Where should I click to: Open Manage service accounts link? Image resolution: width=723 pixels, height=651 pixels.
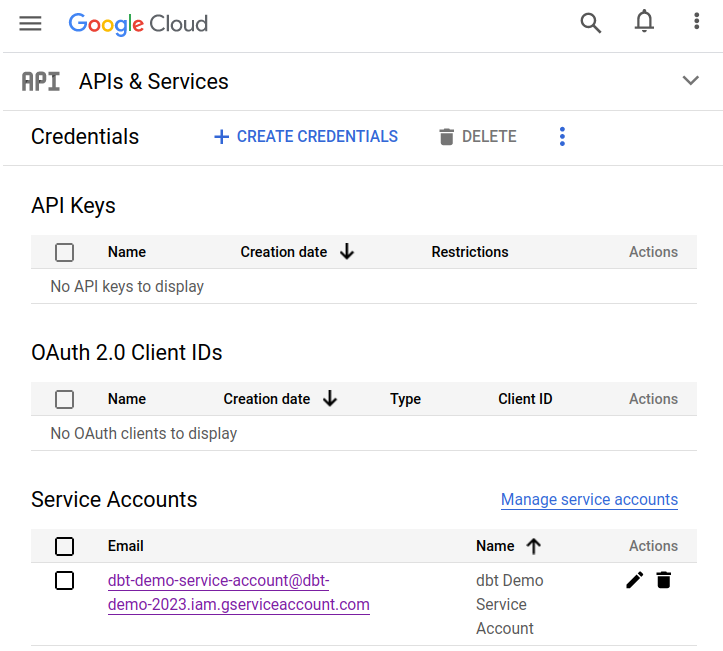click(589, 500)
